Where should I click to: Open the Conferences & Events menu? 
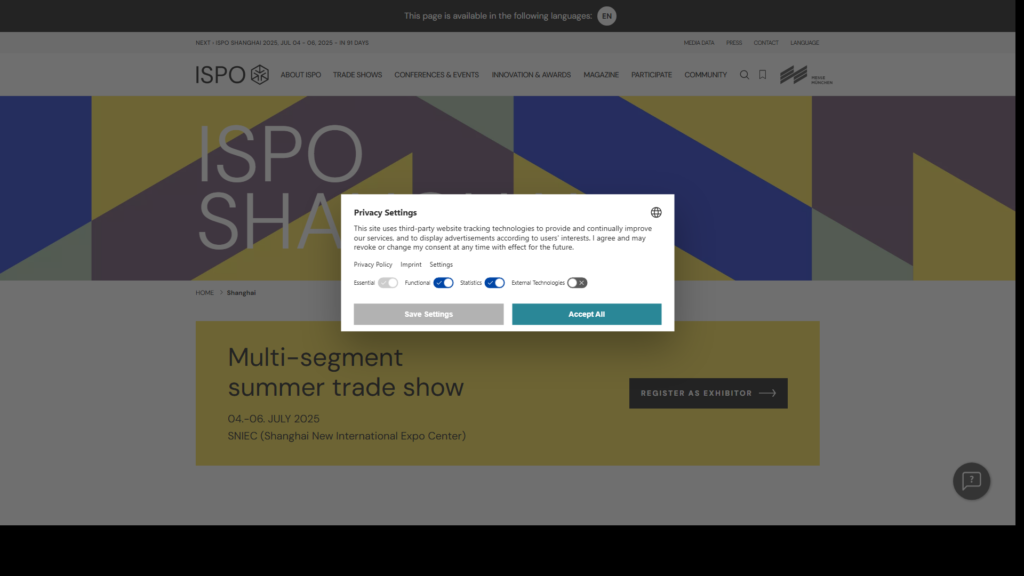click(436, 75)
